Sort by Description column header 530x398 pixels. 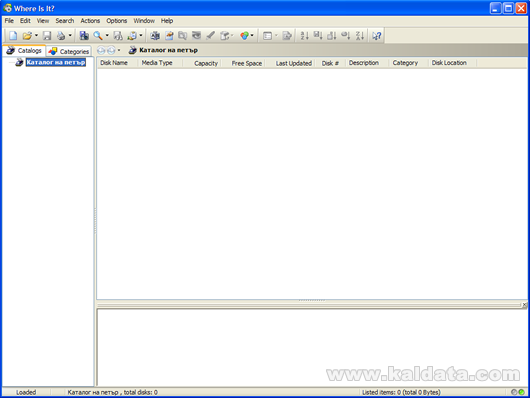point(367,63)
